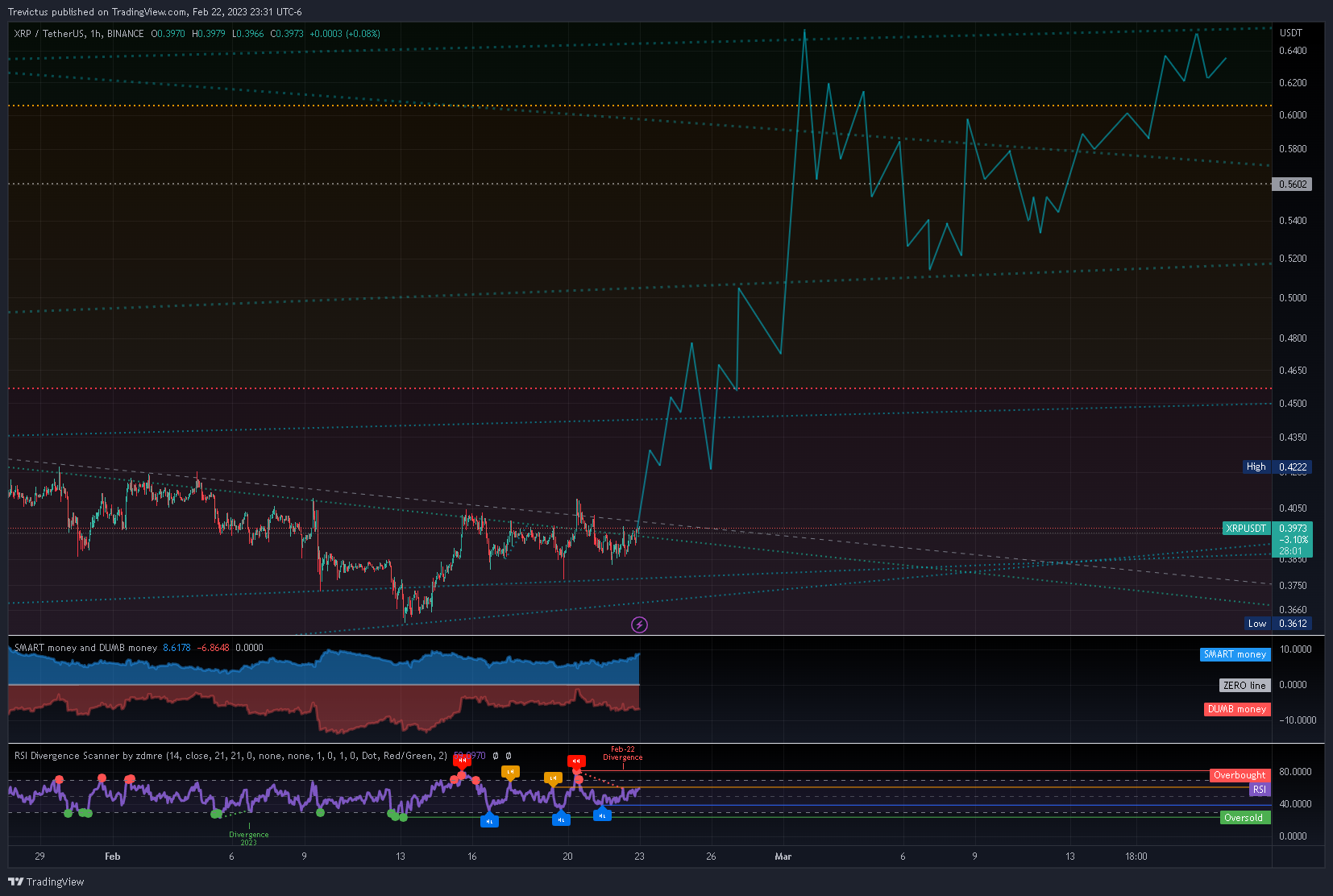Screen dimensions: 1333x896
Task: Click the XRP / TetherUS symbol title
Action: [x=79, y=34]
